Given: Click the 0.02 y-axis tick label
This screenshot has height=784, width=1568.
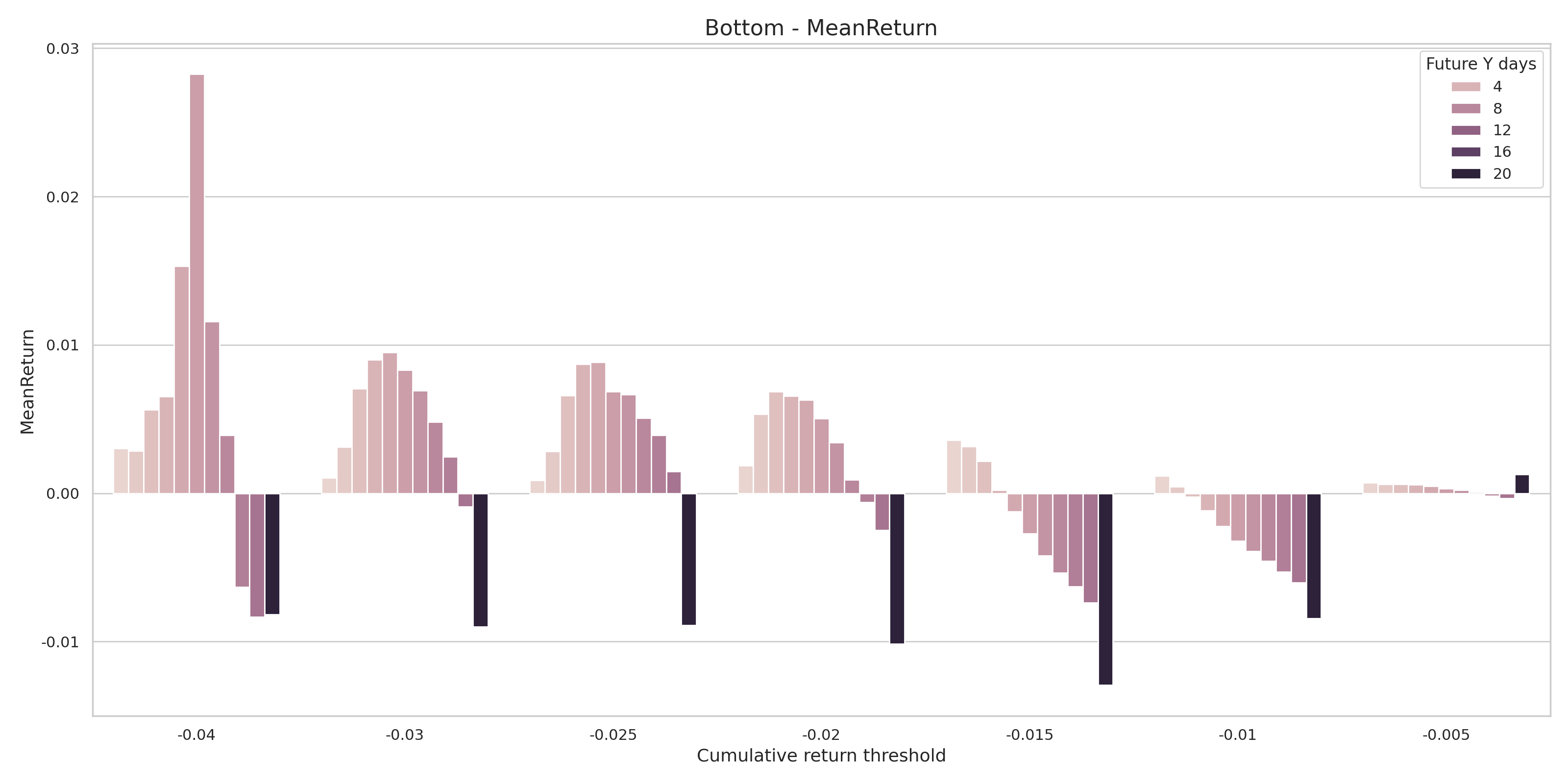Looking at the screenshot, I should (63, 197).
